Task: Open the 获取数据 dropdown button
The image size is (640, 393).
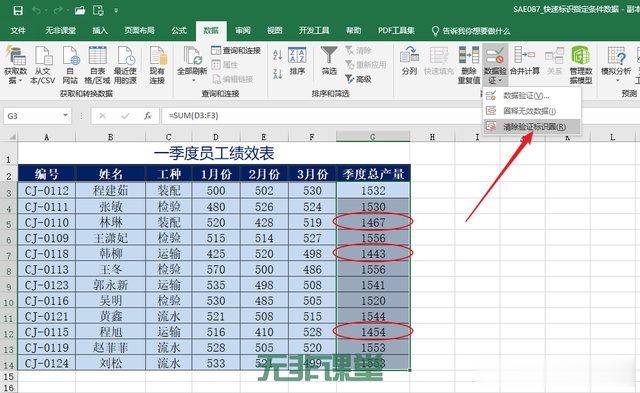Action: [x=16, y=65]
